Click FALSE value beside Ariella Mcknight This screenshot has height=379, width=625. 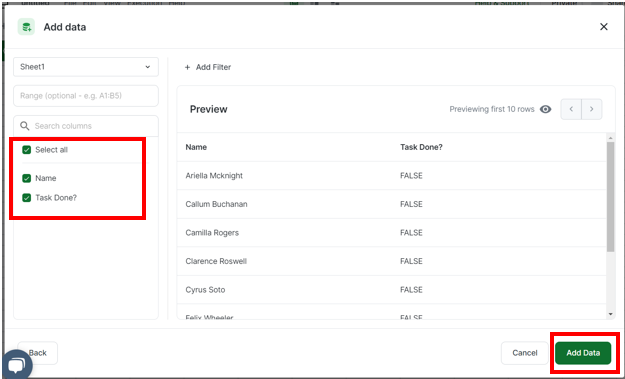[x=411, y=176]
